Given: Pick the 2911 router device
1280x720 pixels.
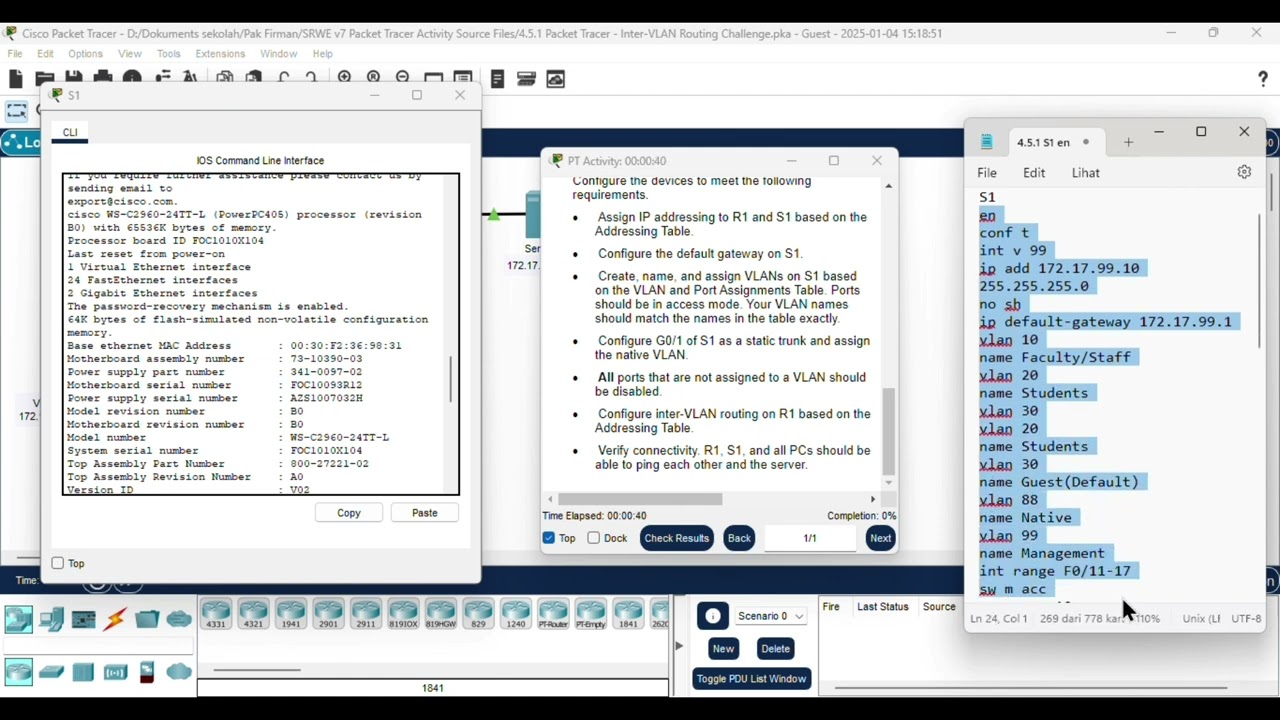Looking at the screenshot, I should pos(366,614).
